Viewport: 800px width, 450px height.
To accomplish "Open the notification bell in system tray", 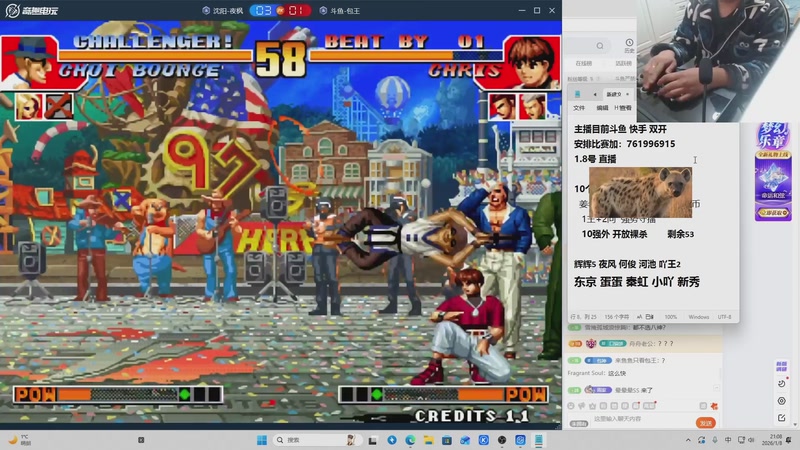I will point(790,440).
